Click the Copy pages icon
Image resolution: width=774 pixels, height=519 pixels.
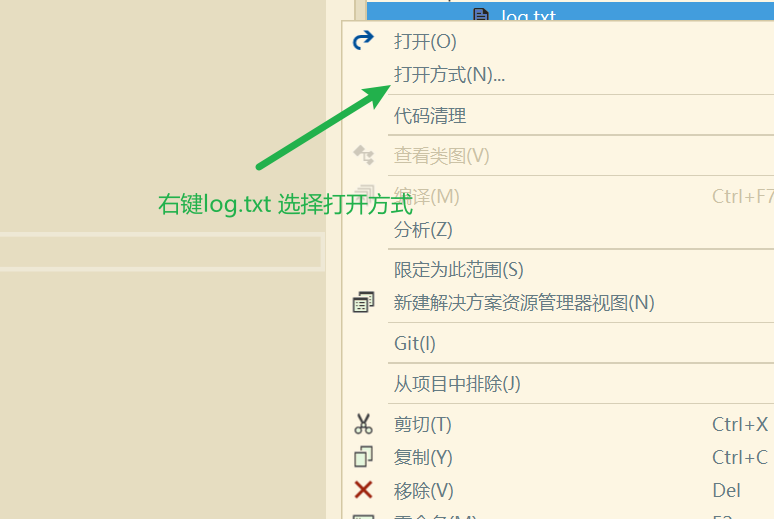(x=363, y=457)
